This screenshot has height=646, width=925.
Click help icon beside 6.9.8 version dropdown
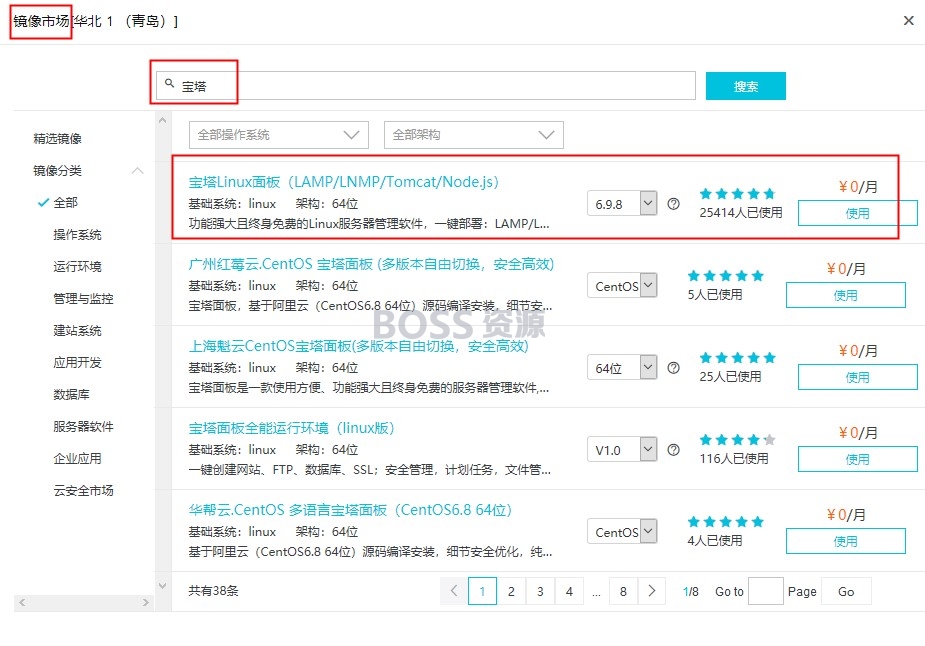[673, 204]
